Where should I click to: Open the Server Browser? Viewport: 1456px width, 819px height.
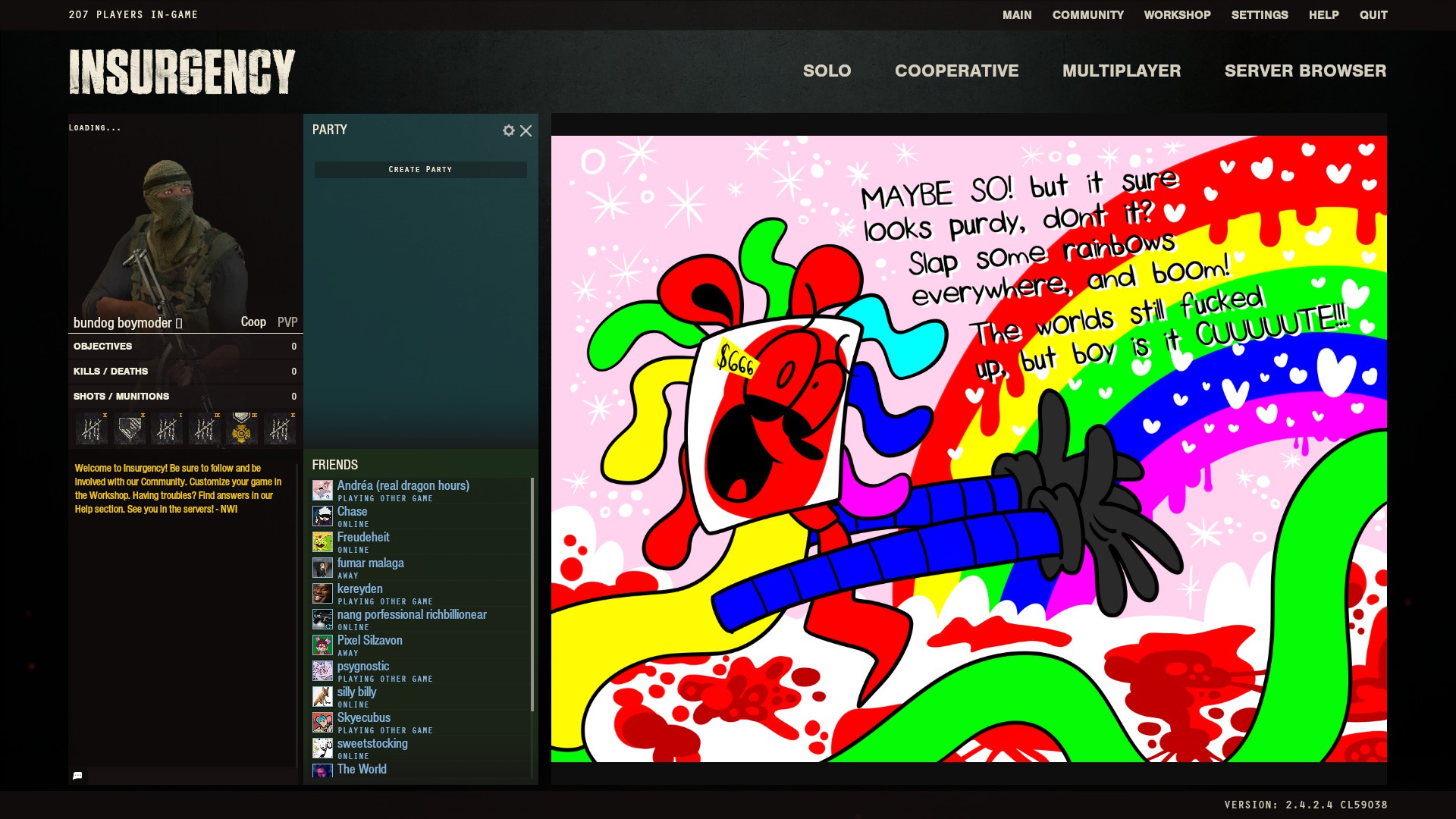pos(1305,71)
